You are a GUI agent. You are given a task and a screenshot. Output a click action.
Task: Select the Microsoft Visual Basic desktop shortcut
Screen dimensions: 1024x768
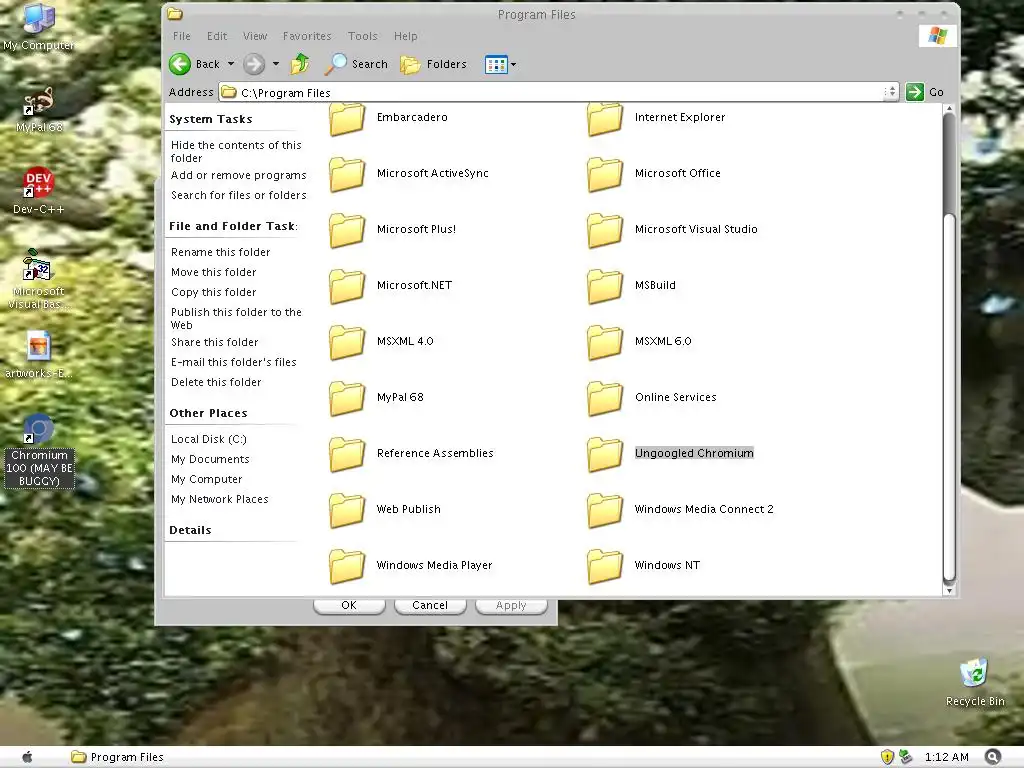point(38,264)
